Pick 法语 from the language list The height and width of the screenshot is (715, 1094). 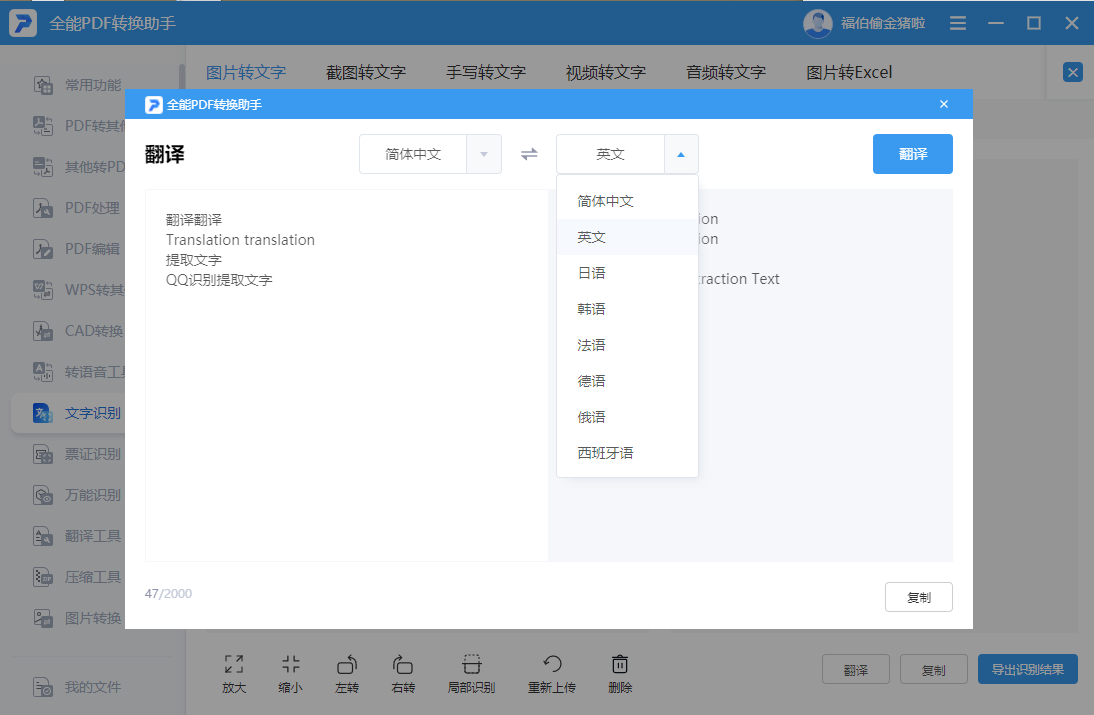point(627,345)
